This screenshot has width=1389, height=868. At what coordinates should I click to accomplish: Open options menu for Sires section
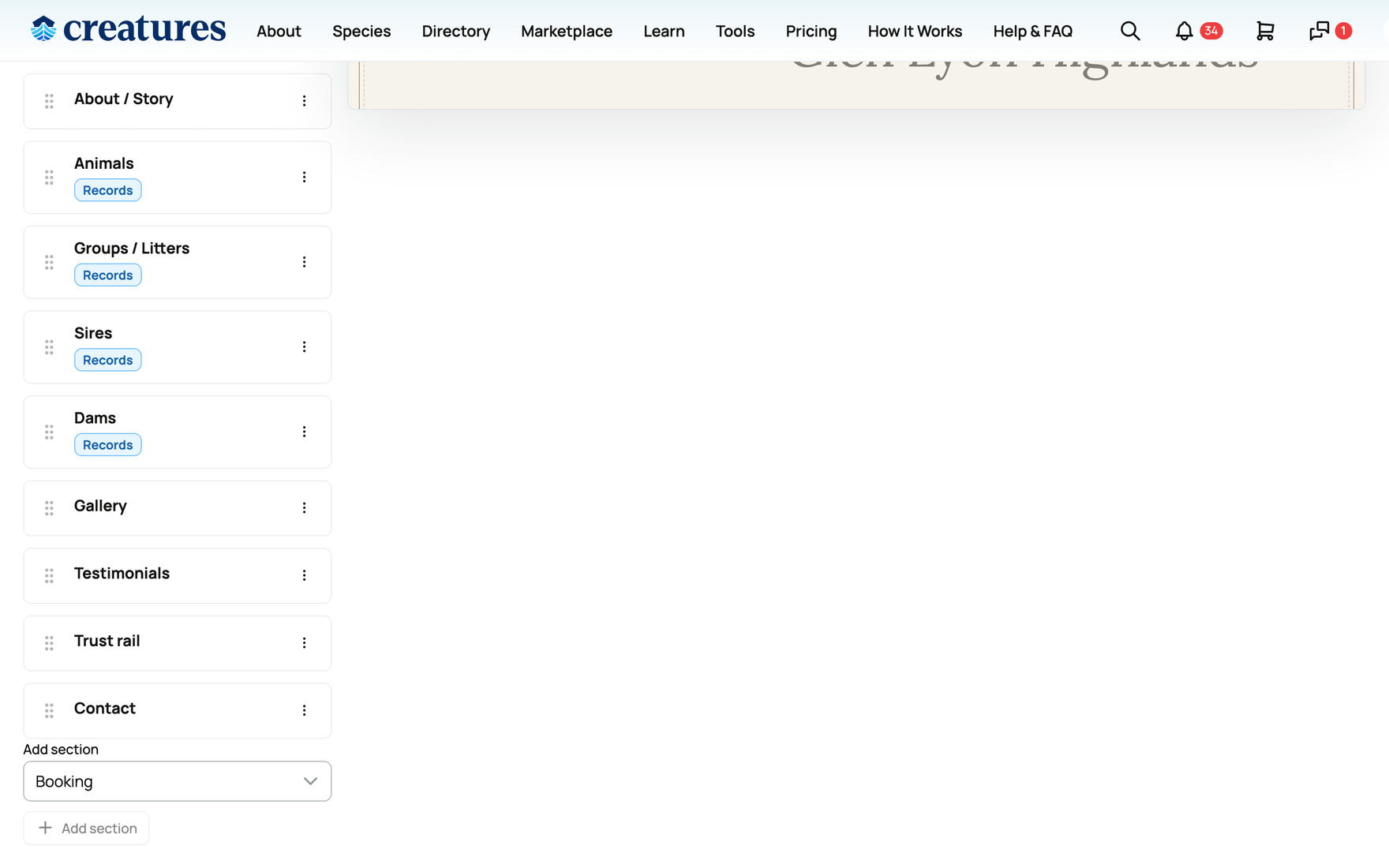[x=304, y=347]
